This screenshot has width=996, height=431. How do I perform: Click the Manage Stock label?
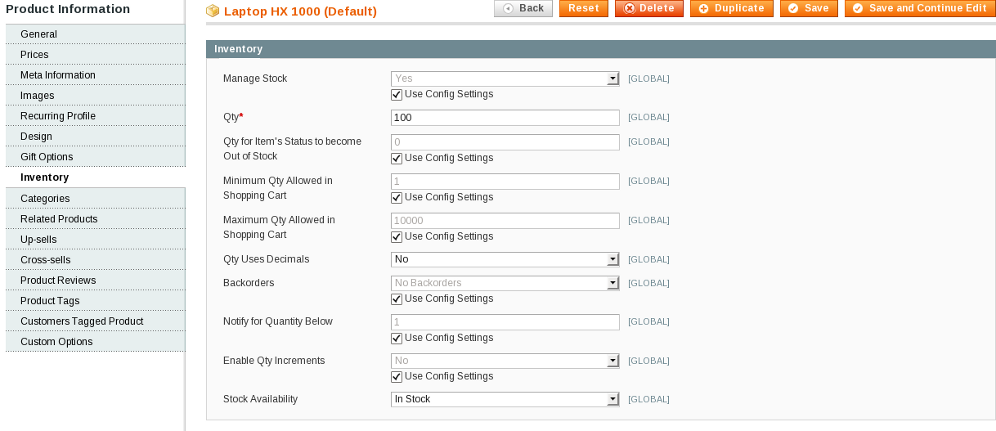pos(255,79)
